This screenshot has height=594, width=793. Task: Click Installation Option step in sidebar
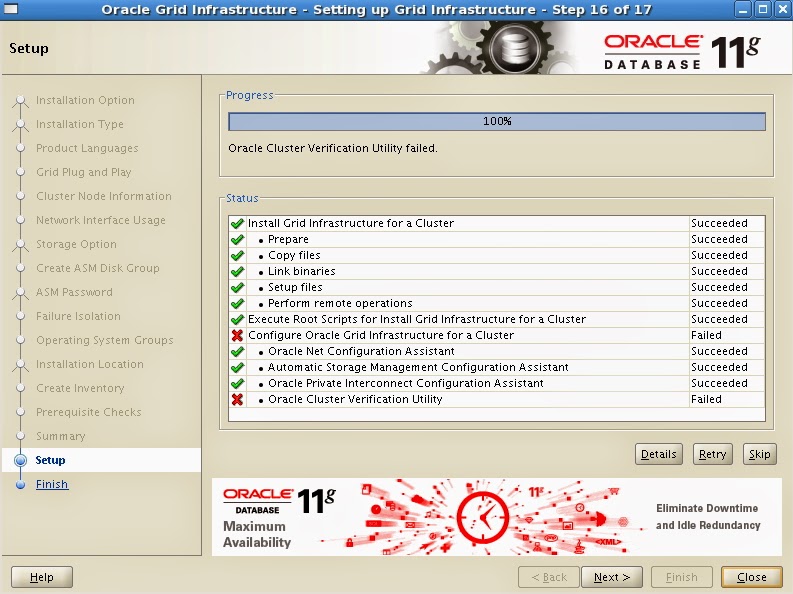85,100
